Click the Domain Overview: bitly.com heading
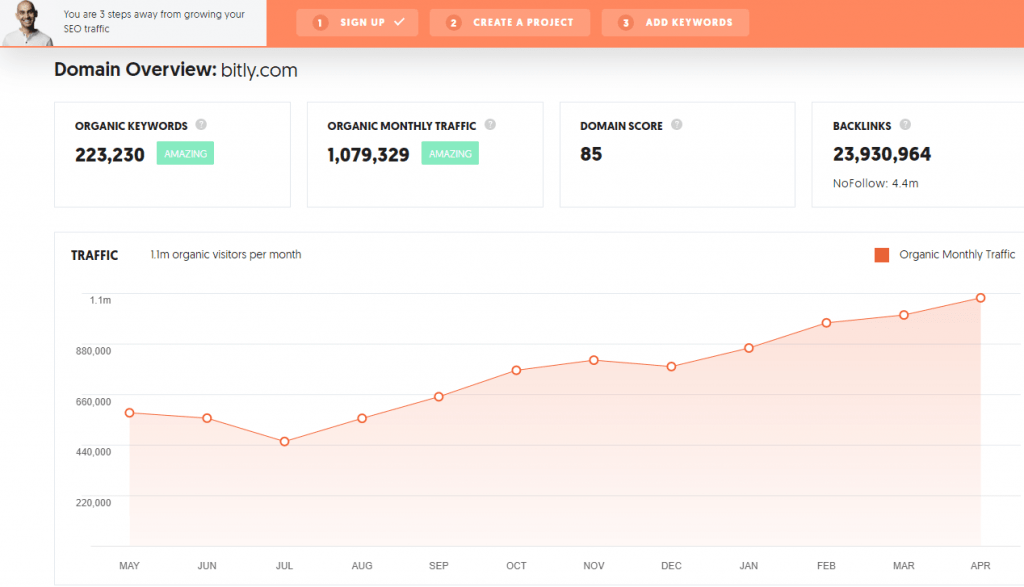 (176, 70)
